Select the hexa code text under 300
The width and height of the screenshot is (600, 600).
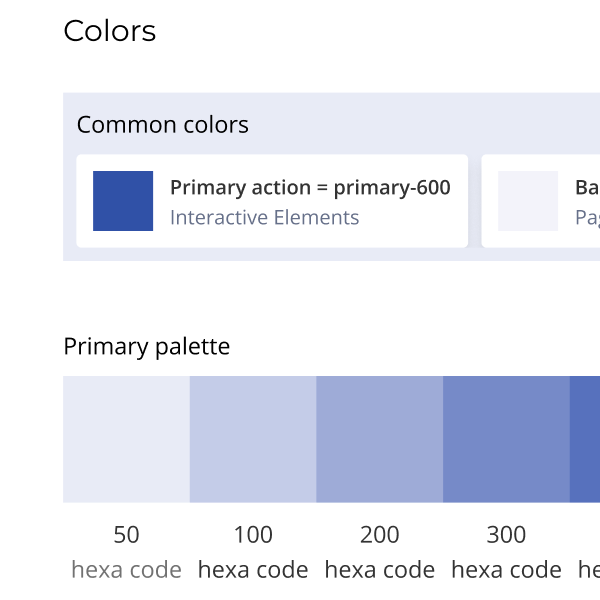(x=506, y=570)
